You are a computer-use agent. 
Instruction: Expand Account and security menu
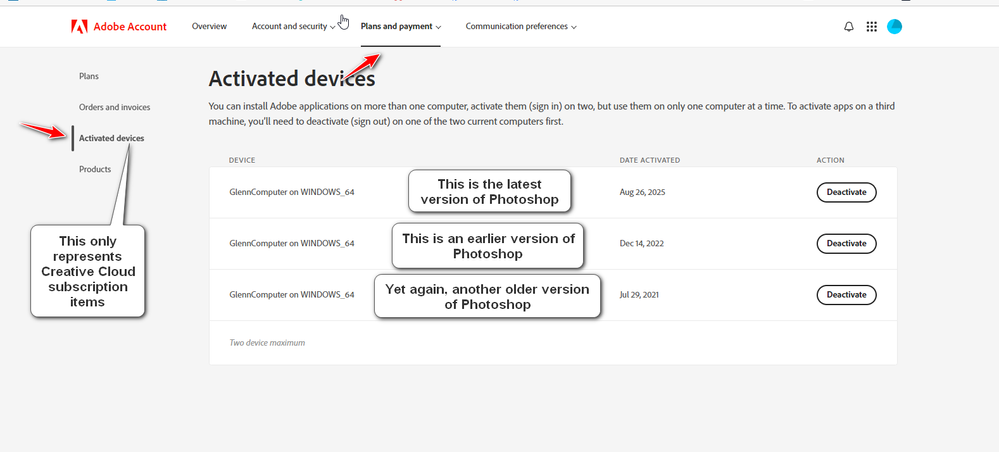pyautogui.click(x=294, y=26)
